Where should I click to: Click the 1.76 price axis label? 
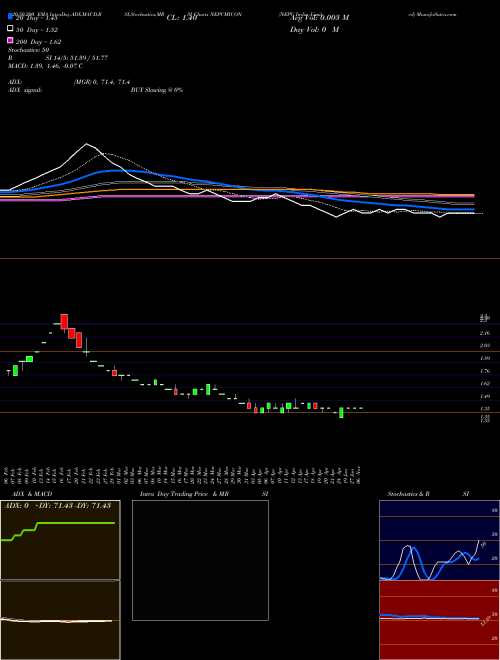(484, 371)
